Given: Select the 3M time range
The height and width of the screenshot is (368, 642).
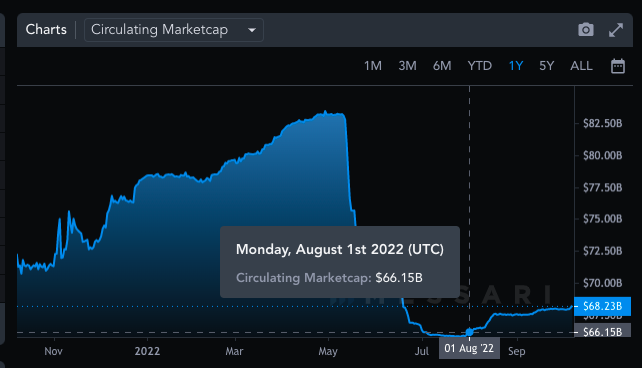Looking at the screenshot, I should tap(407, 66).
